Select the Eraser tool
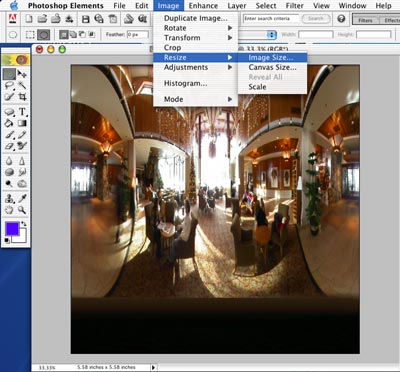 [x=9, y=146]
